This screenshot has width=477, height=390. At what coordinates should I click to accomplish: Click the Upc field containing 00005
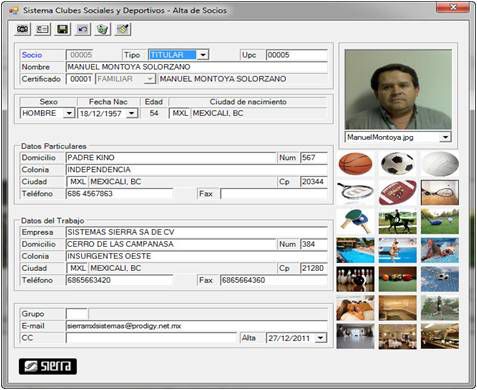(x=297, y=55)
